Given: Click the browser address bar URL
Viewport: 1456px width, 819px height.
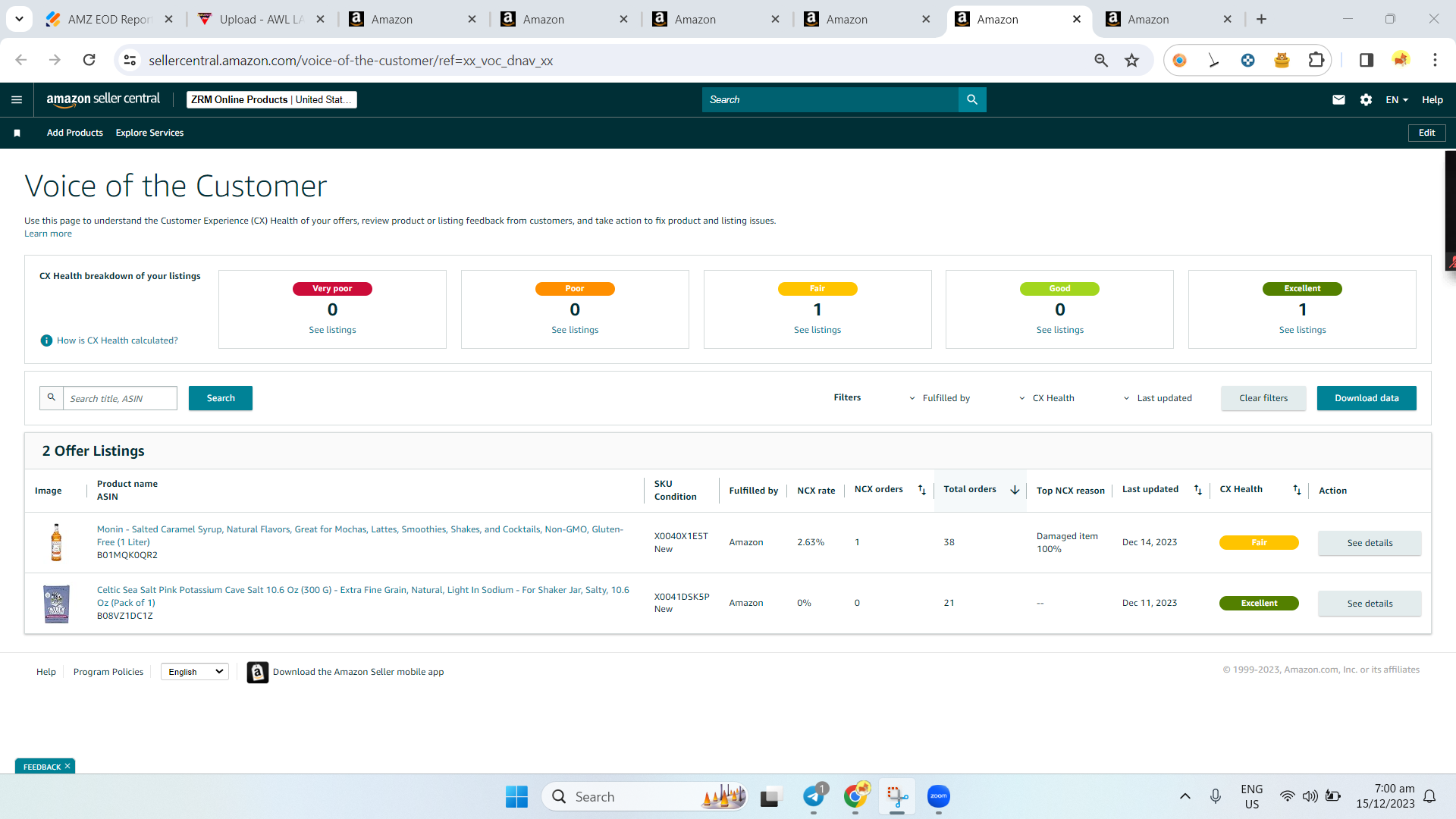Looking at the screenshot, I should click(x=350, y=60).
